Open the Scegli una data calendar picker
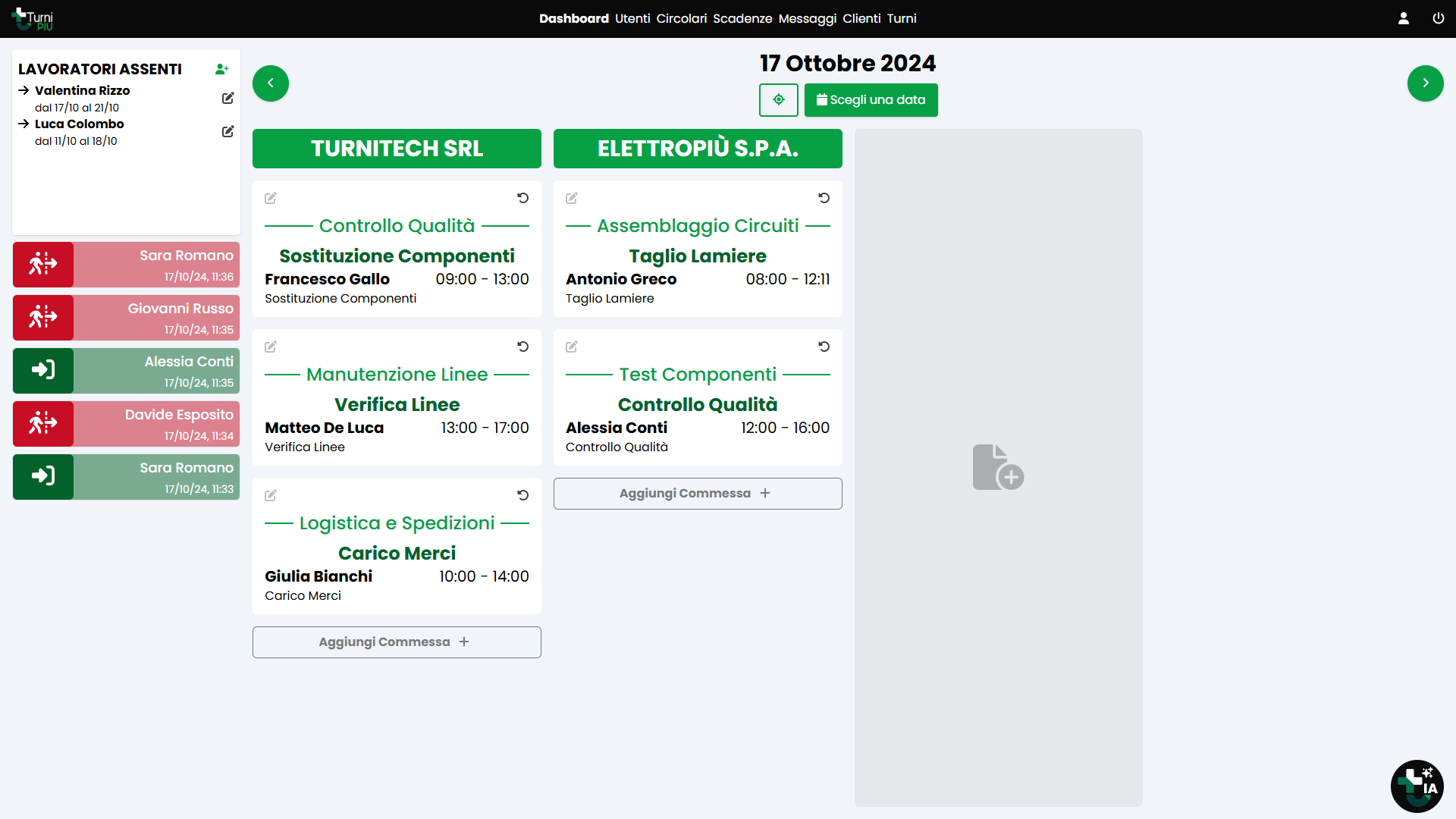Screen dimensions: 1456x819 (x=871, y=99)
